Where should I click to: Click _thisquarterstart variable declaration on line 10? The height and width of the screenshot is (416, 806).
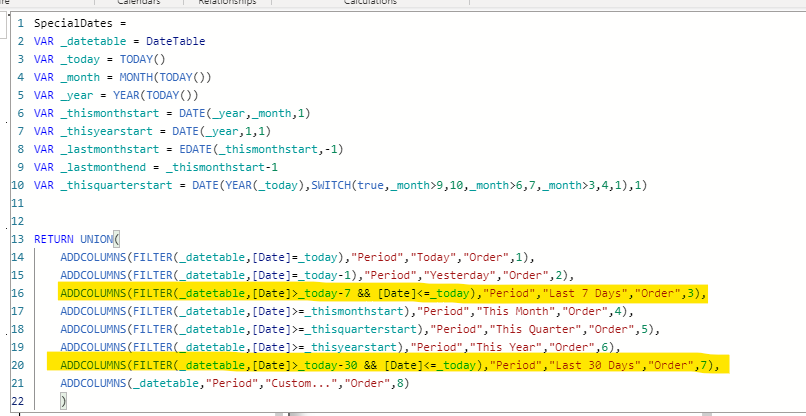click(116, 185)
